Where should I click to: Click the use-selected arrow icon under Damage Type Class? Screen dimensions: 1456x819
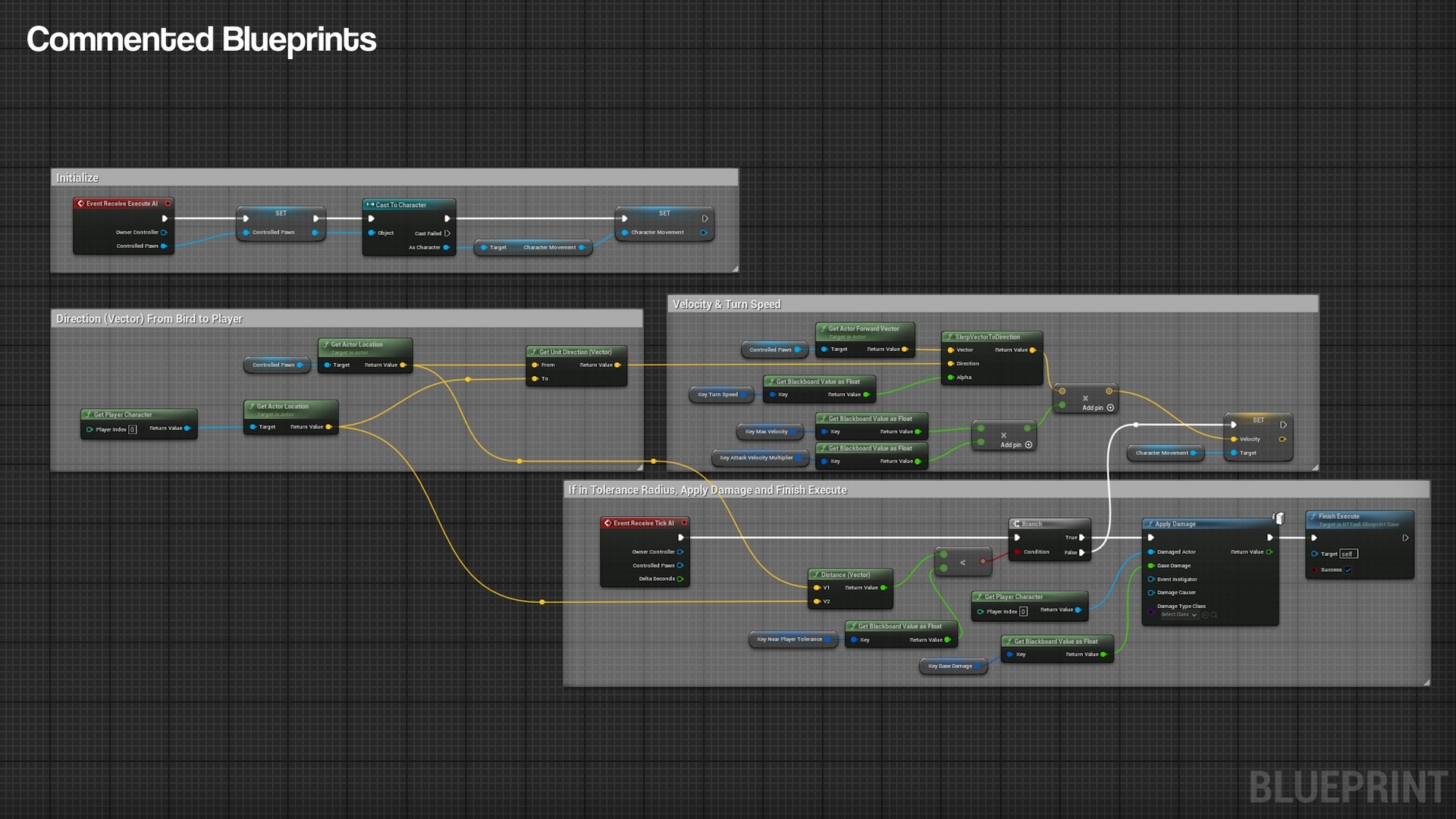[1205, 615]
